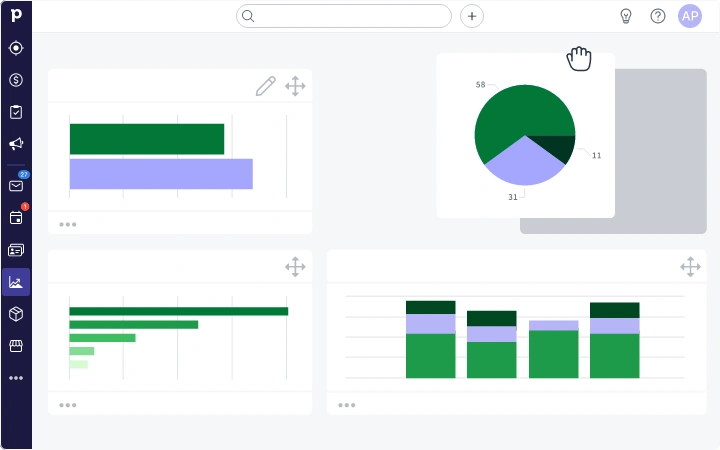Viewport: 720px width, 450px height.
Task: Open the AP account avatar menu
Action: (x=690, y=16)
